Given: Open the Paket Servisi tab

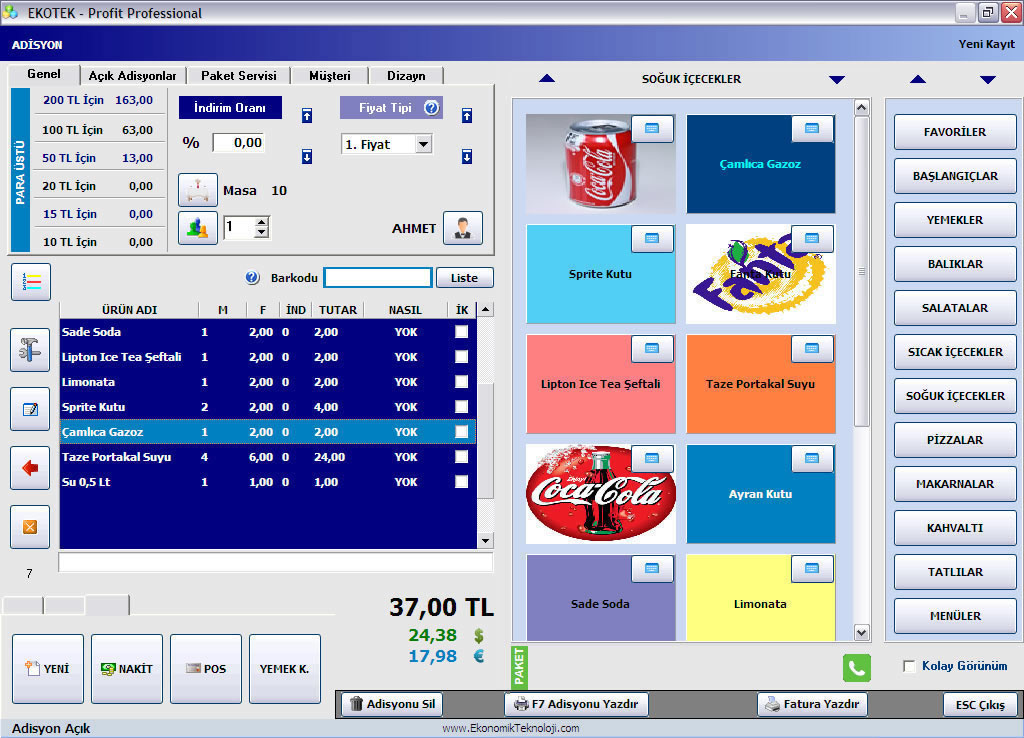Looking at the screenshot, I should (x=238, y=76).
